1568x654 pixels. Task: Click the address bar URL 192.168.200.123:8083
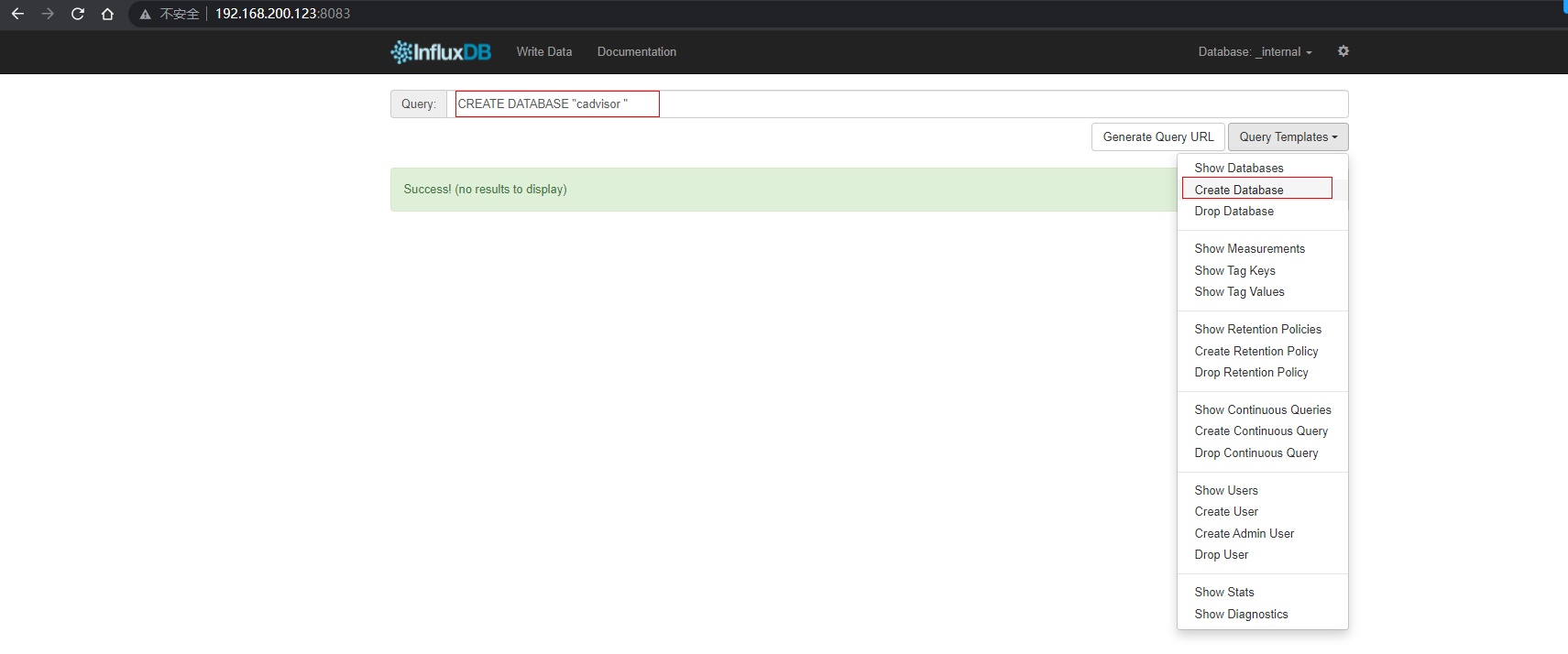pos(282,14)
